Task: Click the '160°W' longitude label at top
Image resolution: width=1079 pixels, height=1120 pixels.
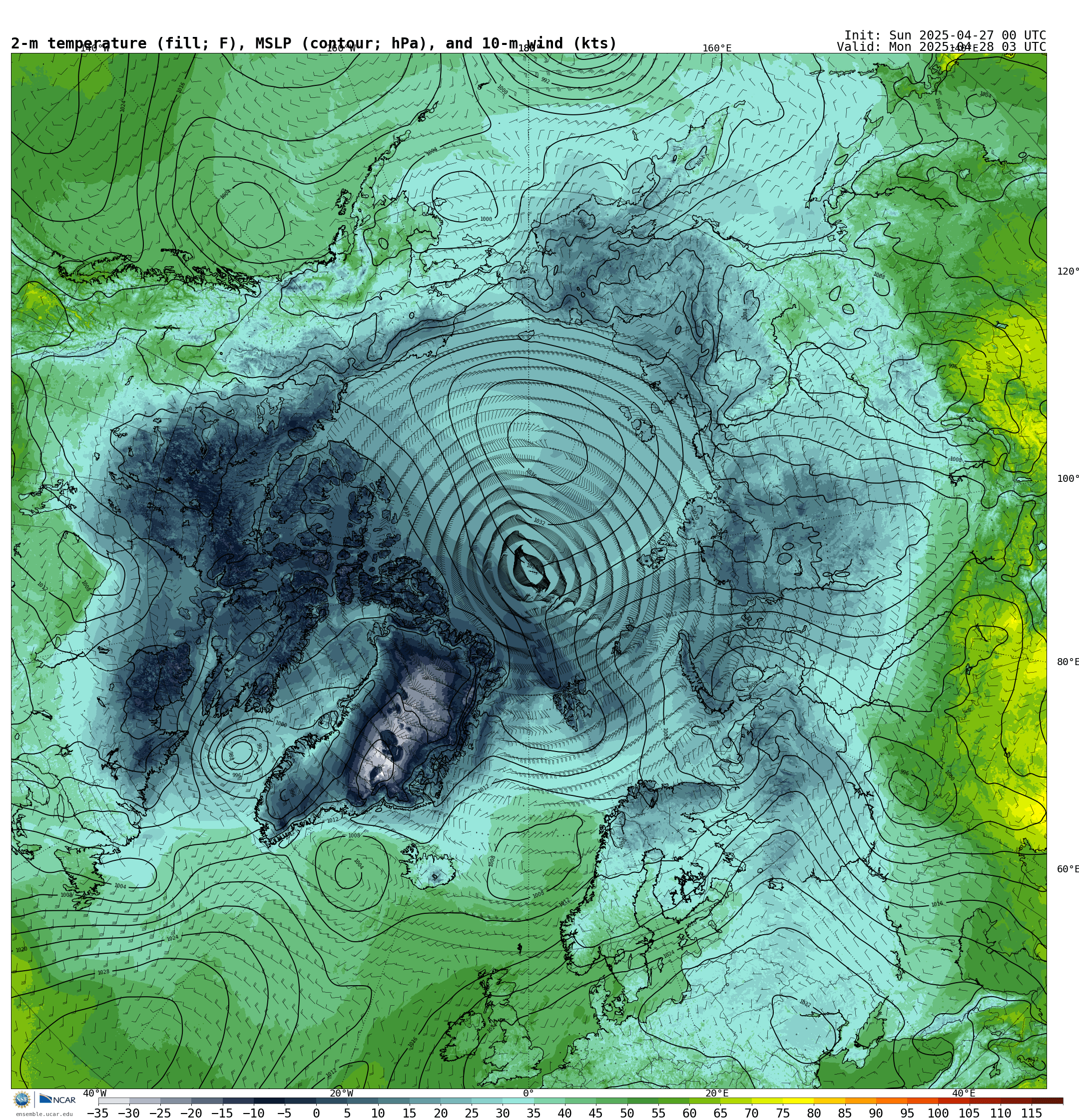Action: [x=341, y=48]
